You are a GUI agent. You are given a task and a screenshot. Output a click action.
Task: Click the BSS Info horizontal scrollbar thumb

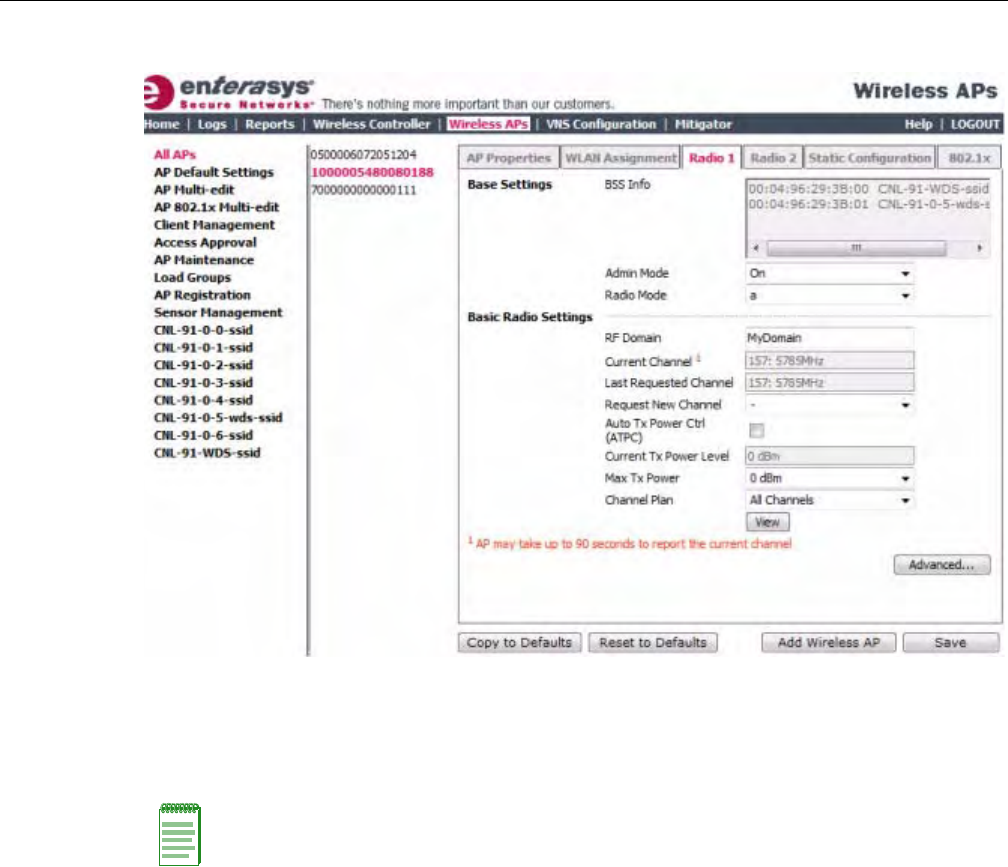pyautogui.click(x=856, y=248)
